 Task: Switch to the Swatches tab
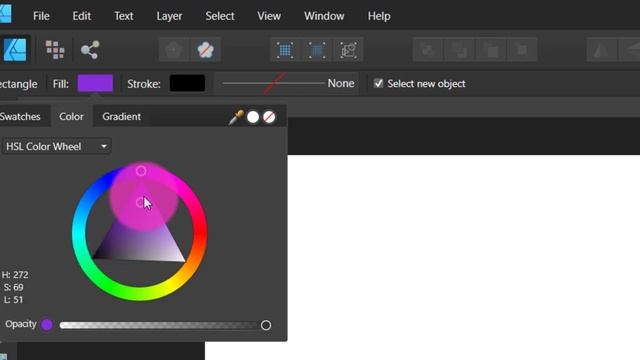coord(20,116)
